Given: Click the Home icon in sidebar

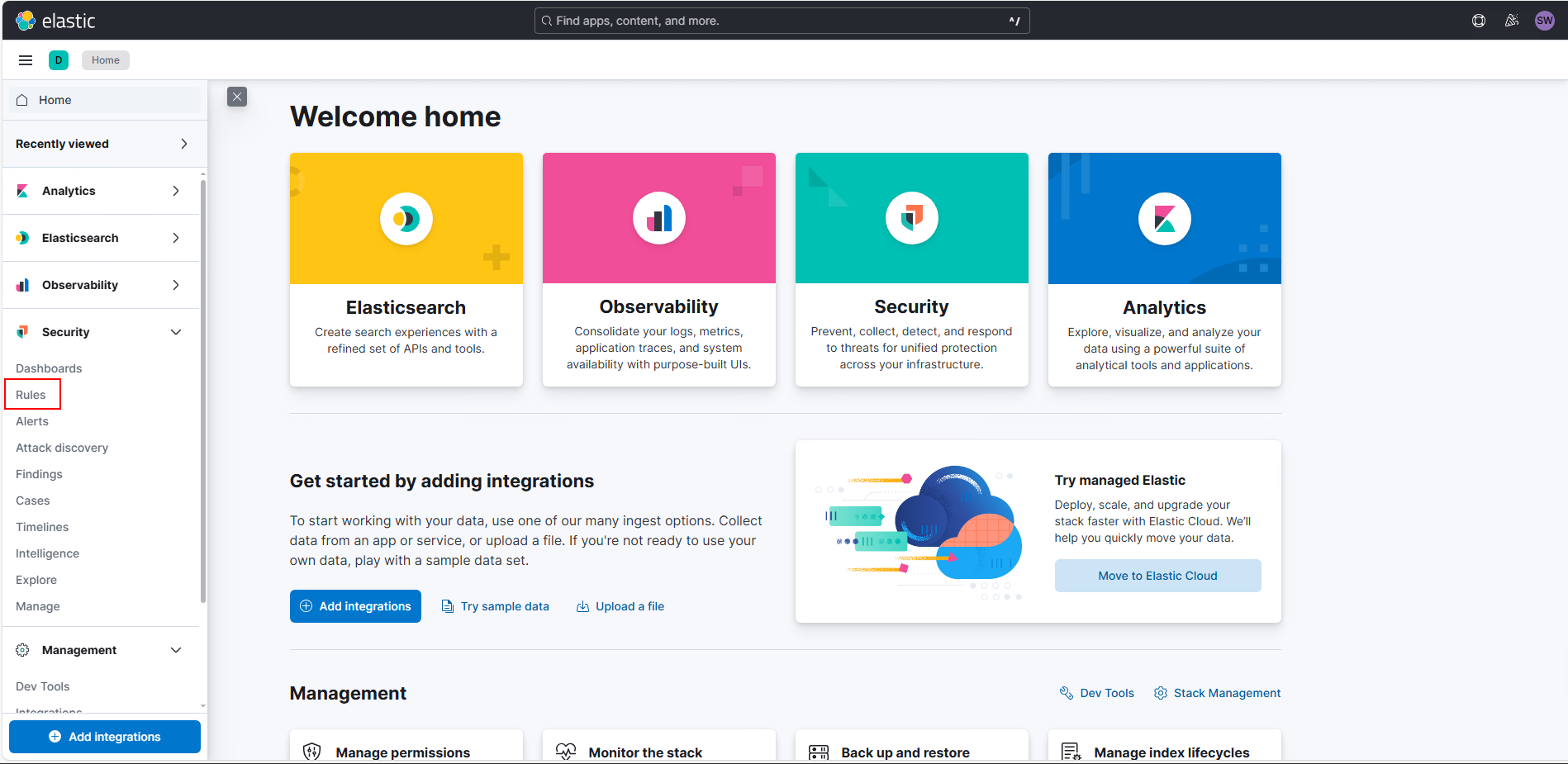Looking at the screenshot, I should tap(22, 100).
